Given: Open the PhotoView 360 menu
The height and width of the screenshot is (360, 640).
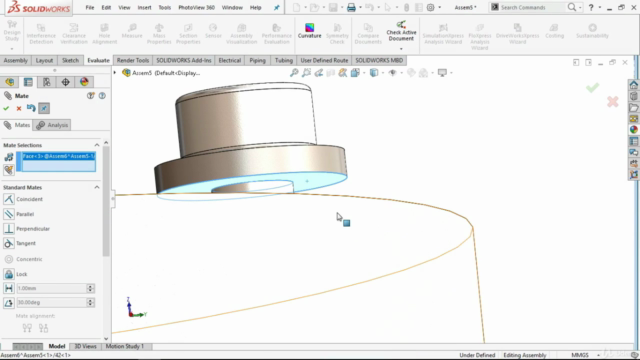Looking at the screenshot, I should pos(196,7).
